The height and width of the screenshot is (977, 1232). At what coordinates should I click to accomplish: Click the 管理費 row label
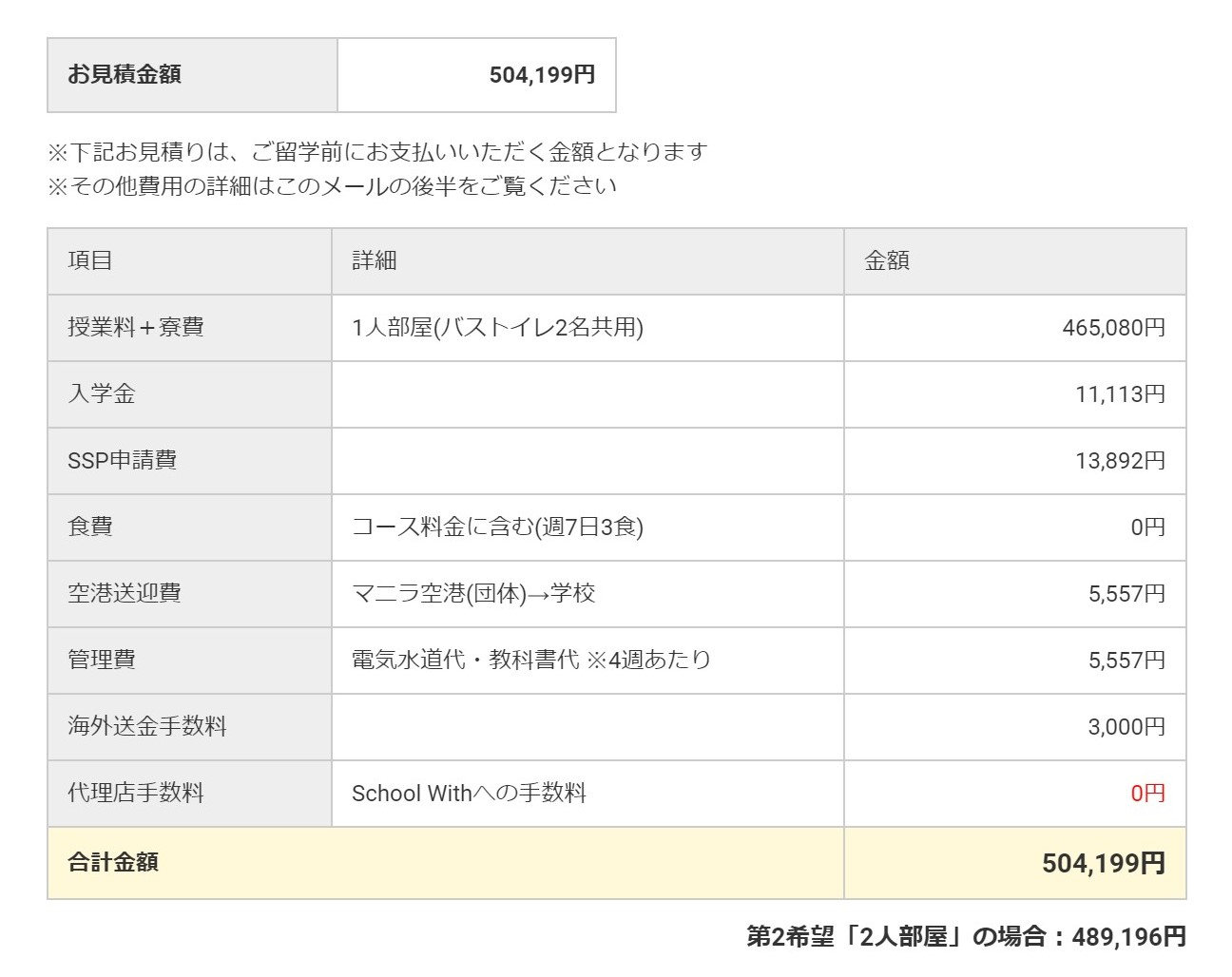click(95, 661)
